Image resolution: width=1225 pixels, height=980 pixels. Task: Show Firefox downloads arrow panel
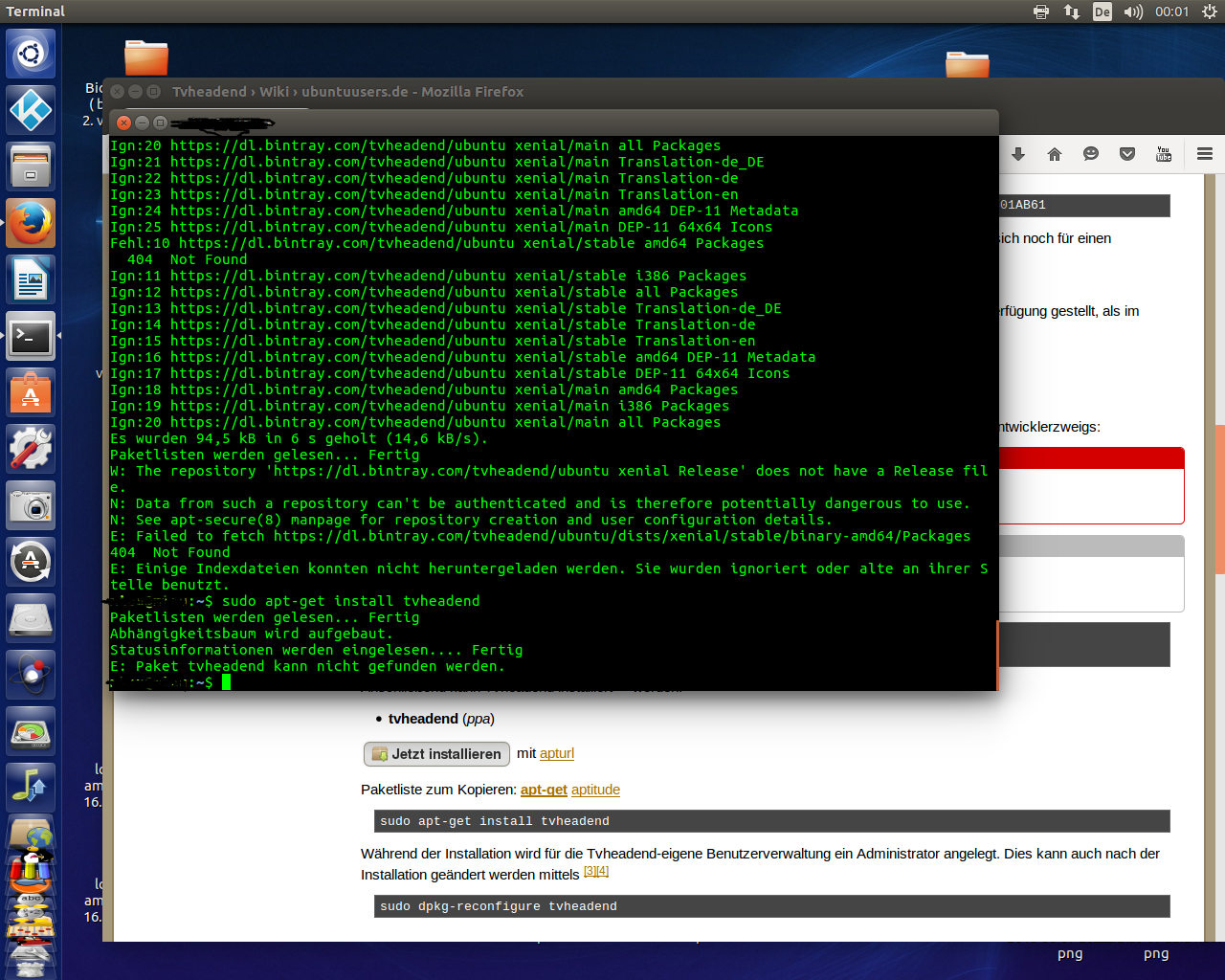1018,154
